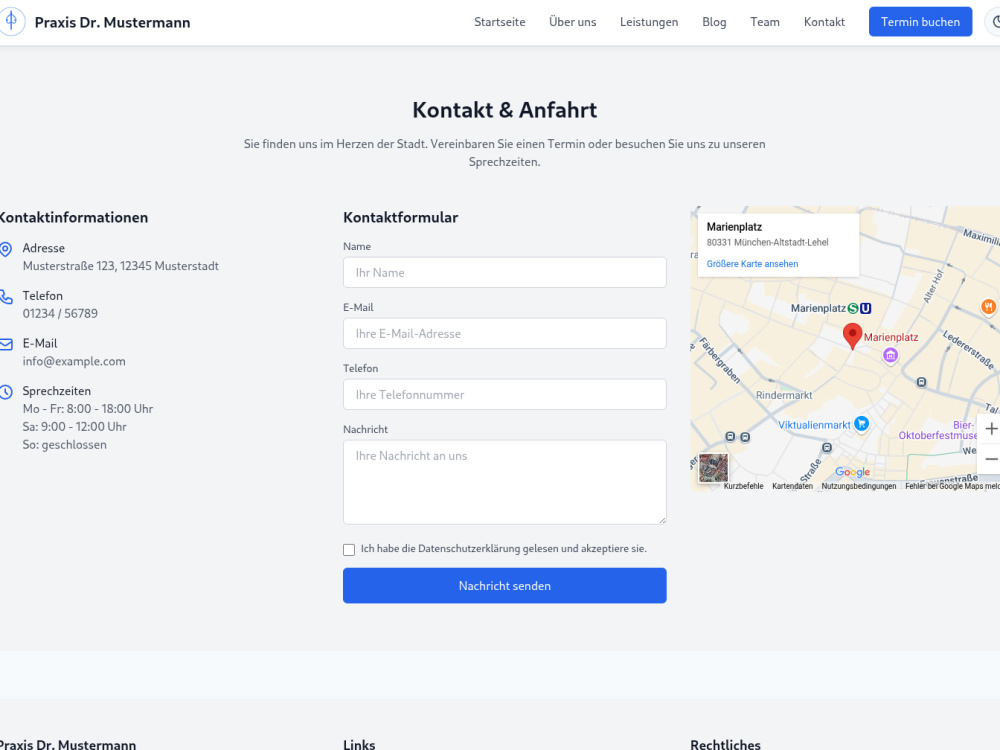Focus the Ihr Name input field
The height and width of the screenshot is (750, 1000).
click(504, 272)
